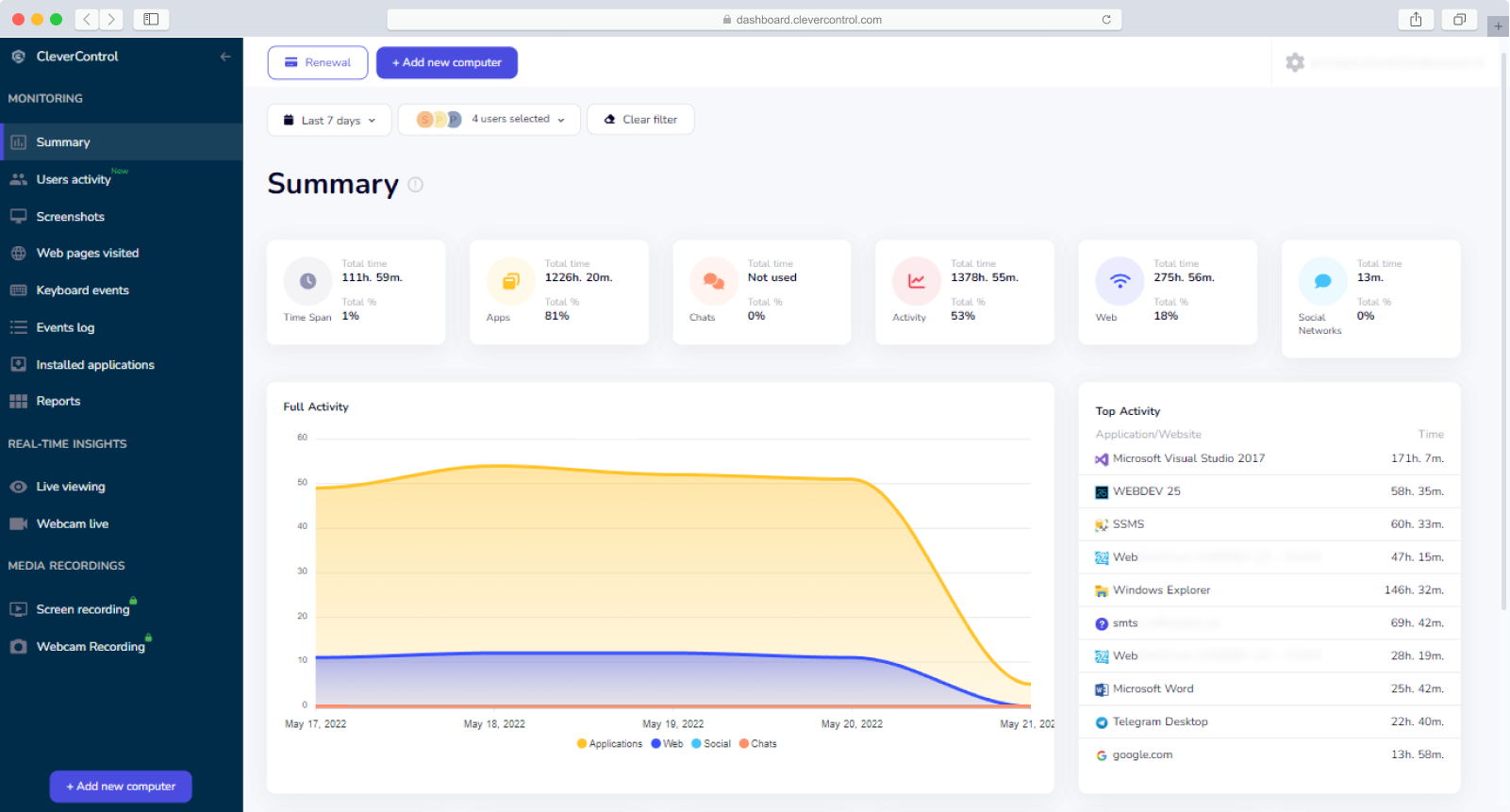Click the Activity chart icon

pyautogui.click(x=916, y=281)
